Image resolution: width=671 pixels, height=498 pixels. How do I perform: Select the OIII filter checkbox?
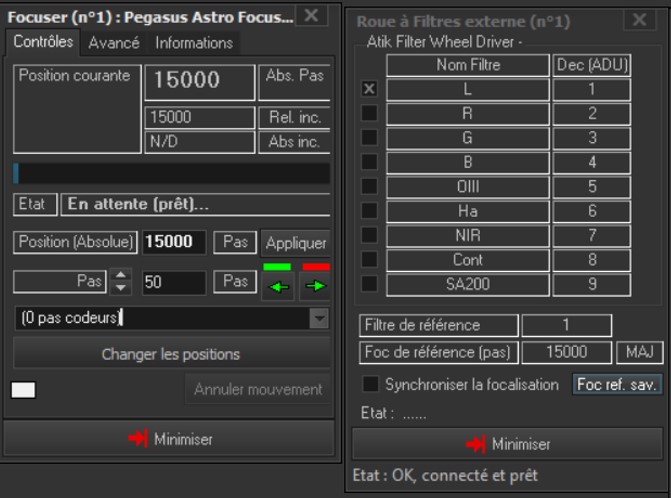tap(370, 186)
